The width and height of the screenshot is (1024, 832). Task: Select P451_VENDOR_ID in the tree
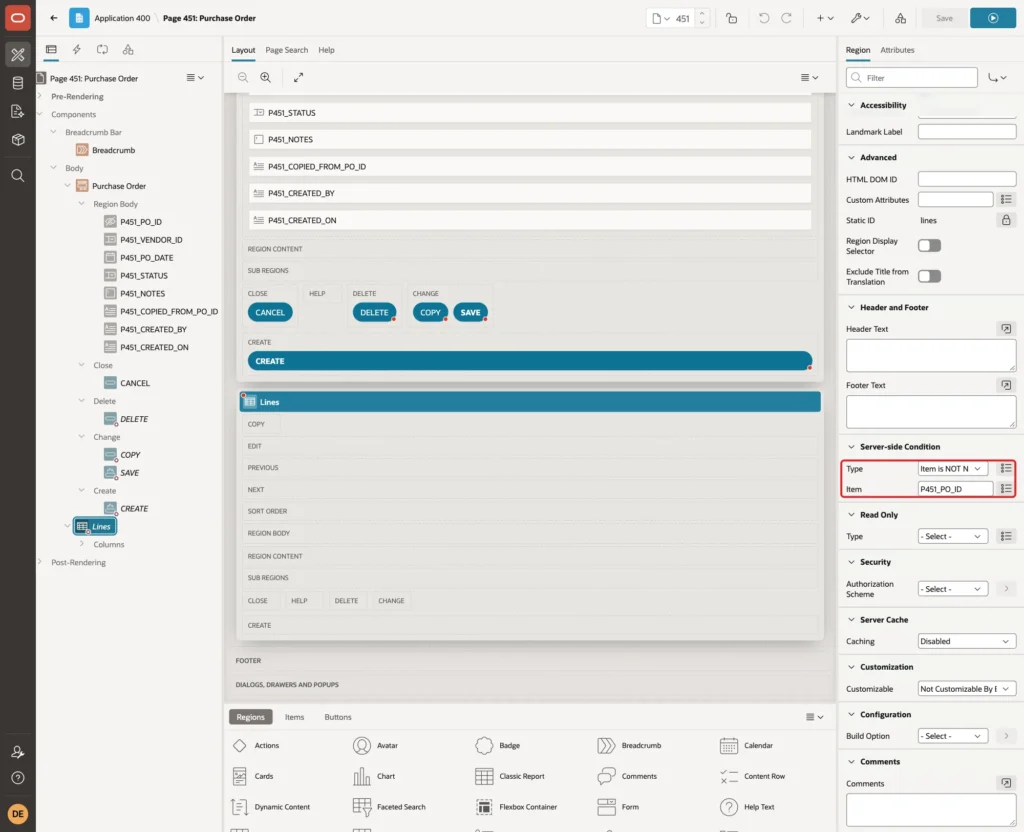point(151,240)
